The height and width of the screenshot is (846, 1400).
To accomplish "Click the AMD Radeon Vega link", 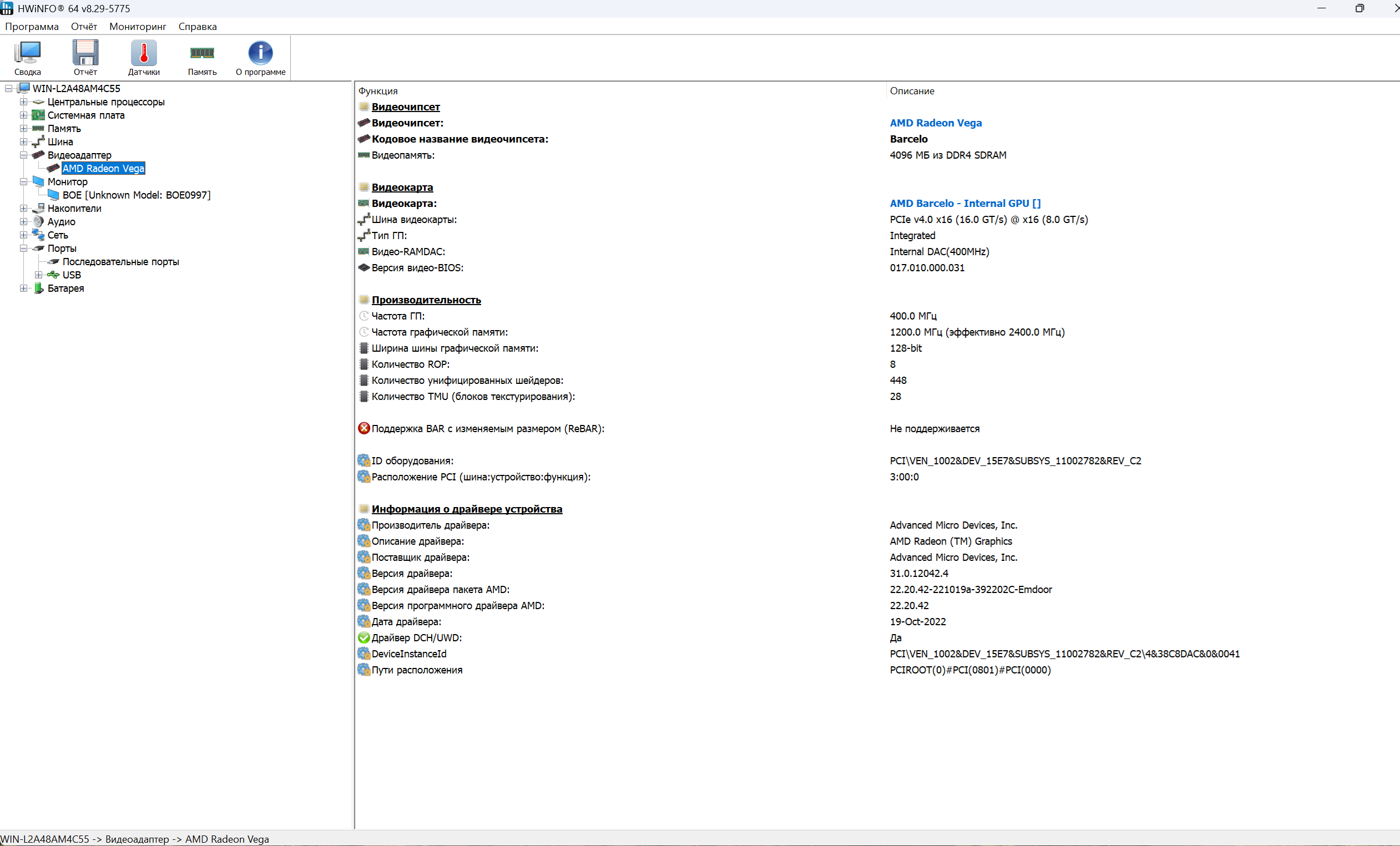I will (935, 123).
